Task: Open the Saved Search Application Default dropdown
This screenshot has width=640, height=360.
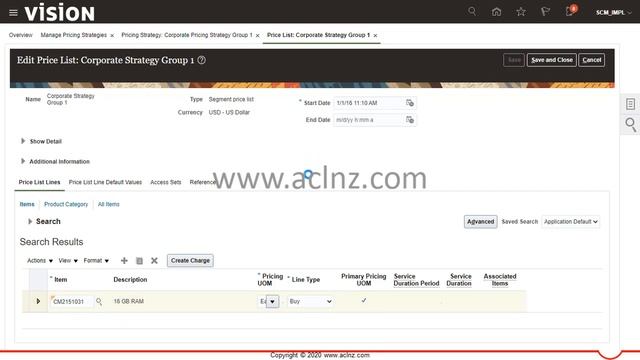Action: point(570,222)
